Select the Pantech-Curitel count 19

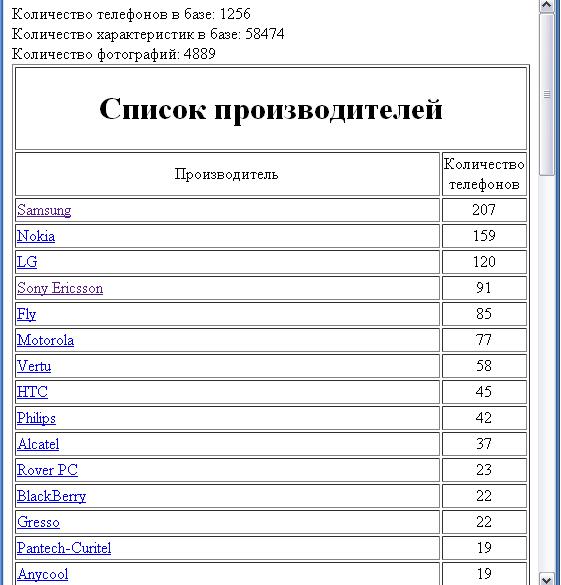coord(484,548)
